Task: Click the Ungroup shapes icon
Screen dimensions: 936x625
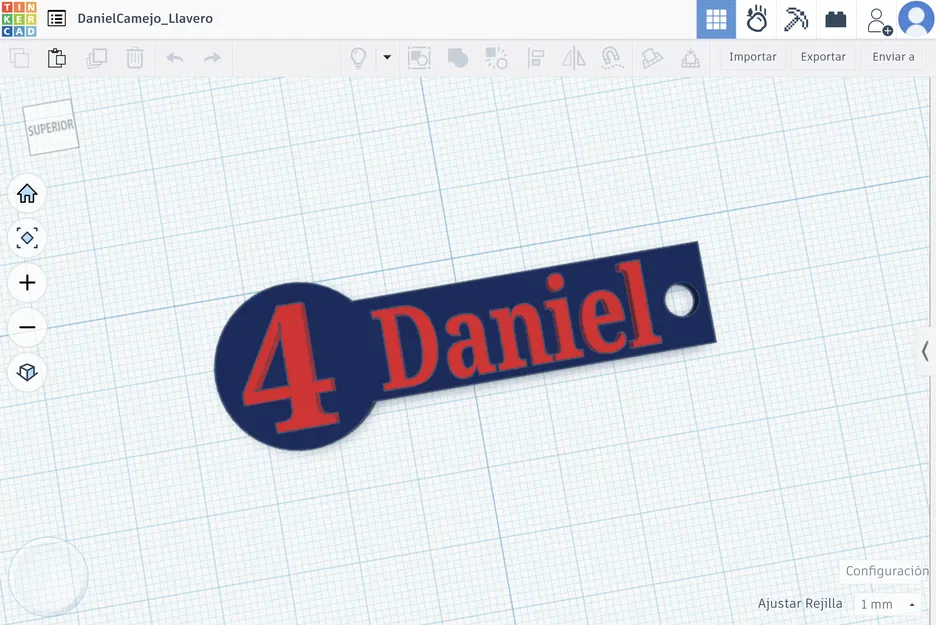Action: click(x=496, y=58)
